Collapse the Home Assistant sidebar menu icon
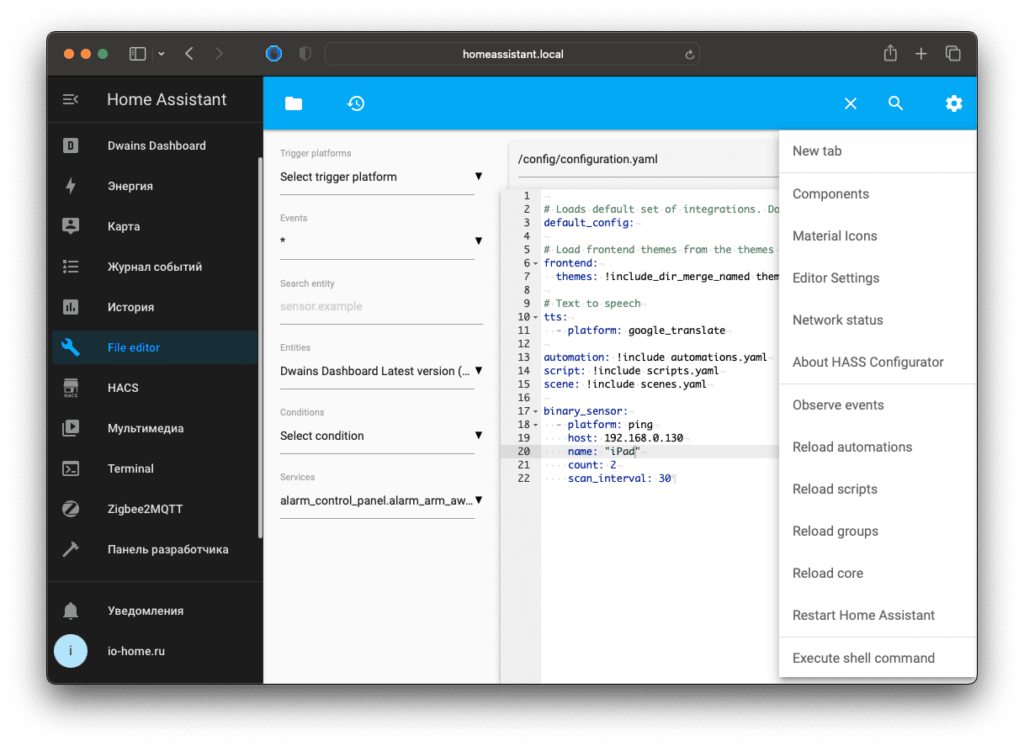 (x=71, y=99)
